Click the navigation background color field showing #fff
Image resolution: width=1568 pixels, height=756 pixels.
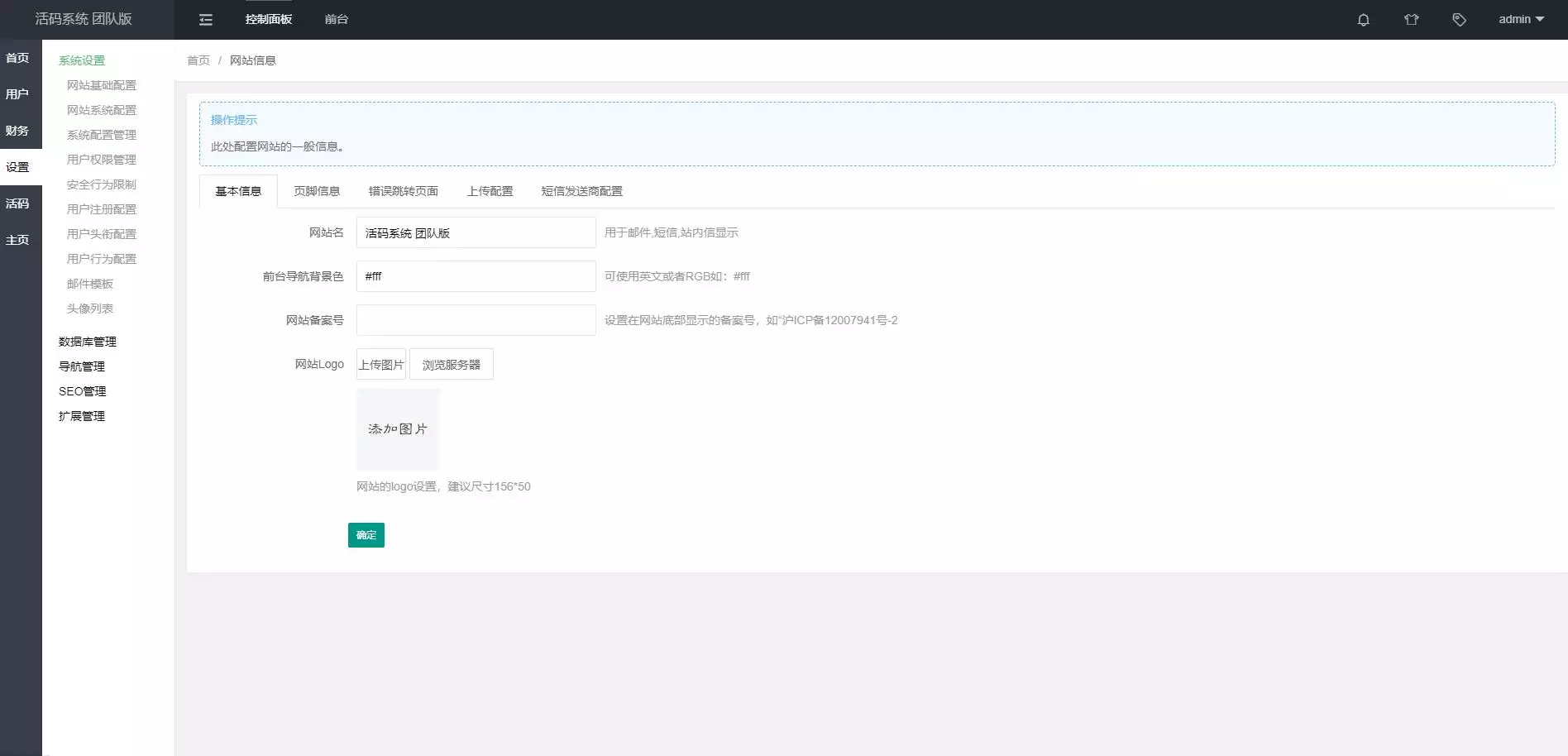click(476, 276)
